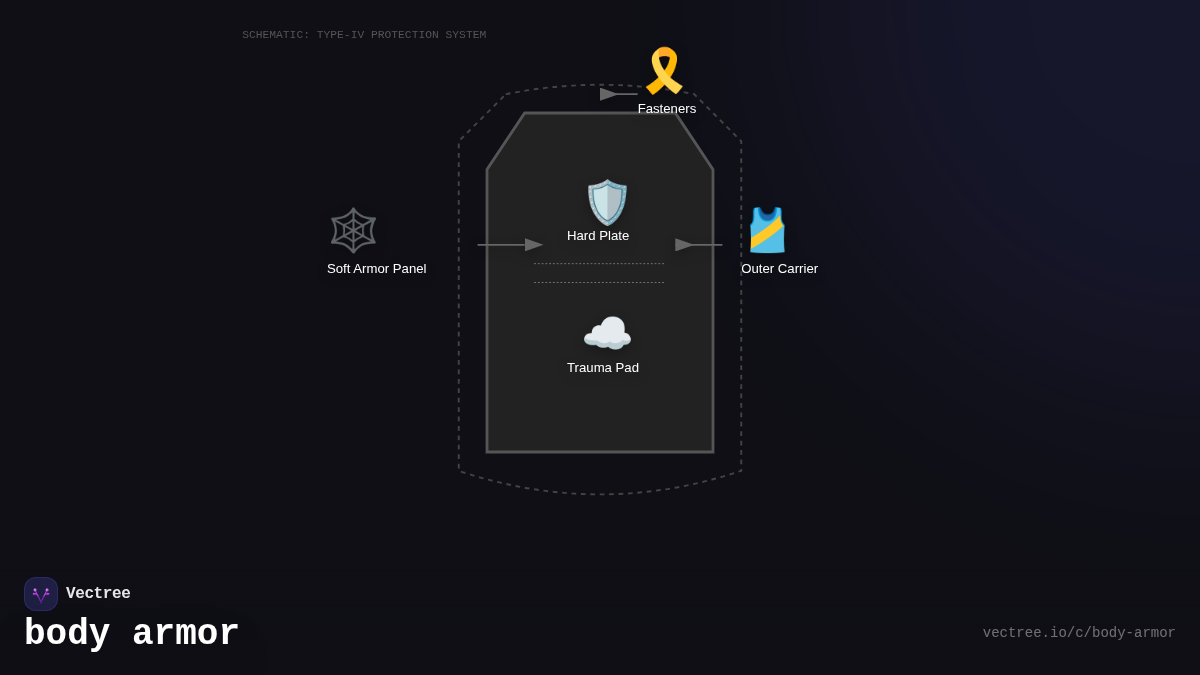Select the Soft Armor Panel label

[376, 269]
